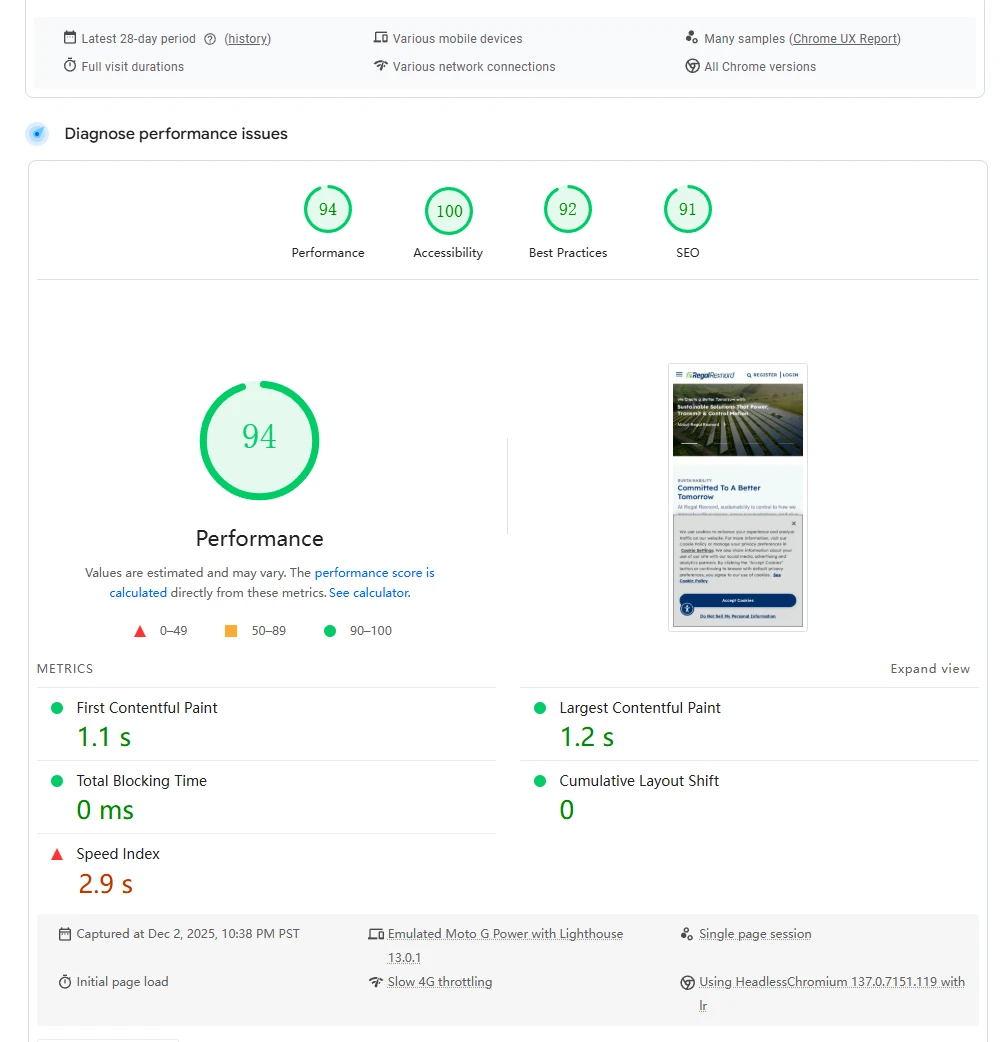Open the history link

(247, 39)
